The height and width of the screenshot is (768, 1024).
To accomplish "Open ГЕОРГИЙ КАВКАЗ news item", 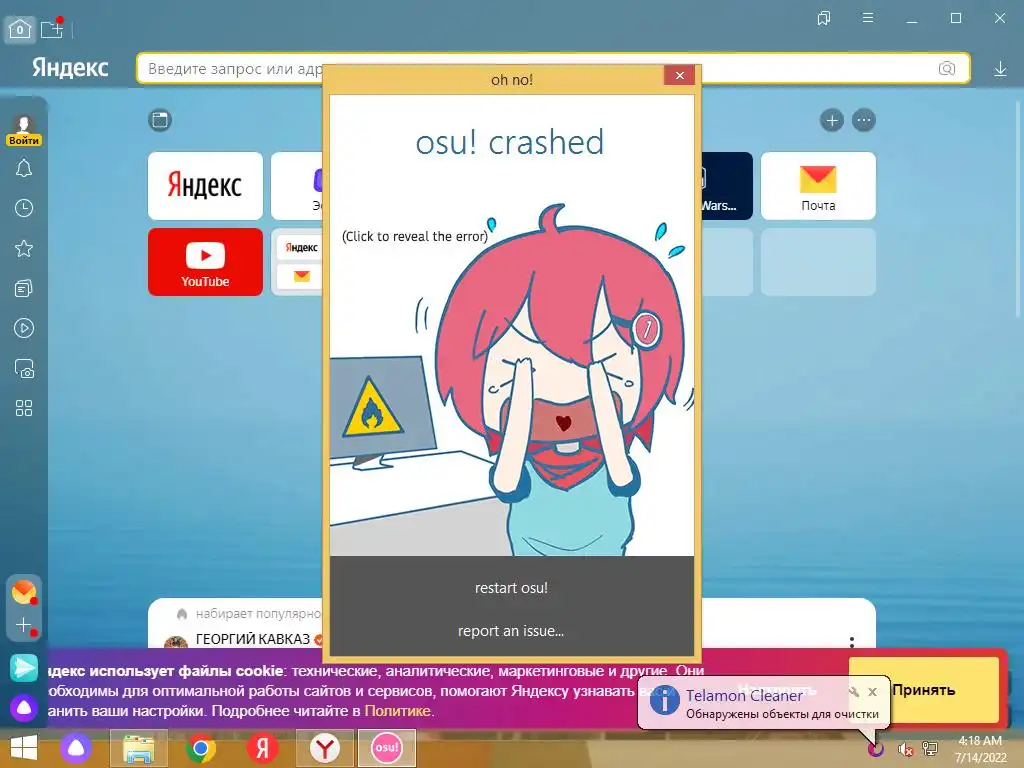I will tap(253, 639).
